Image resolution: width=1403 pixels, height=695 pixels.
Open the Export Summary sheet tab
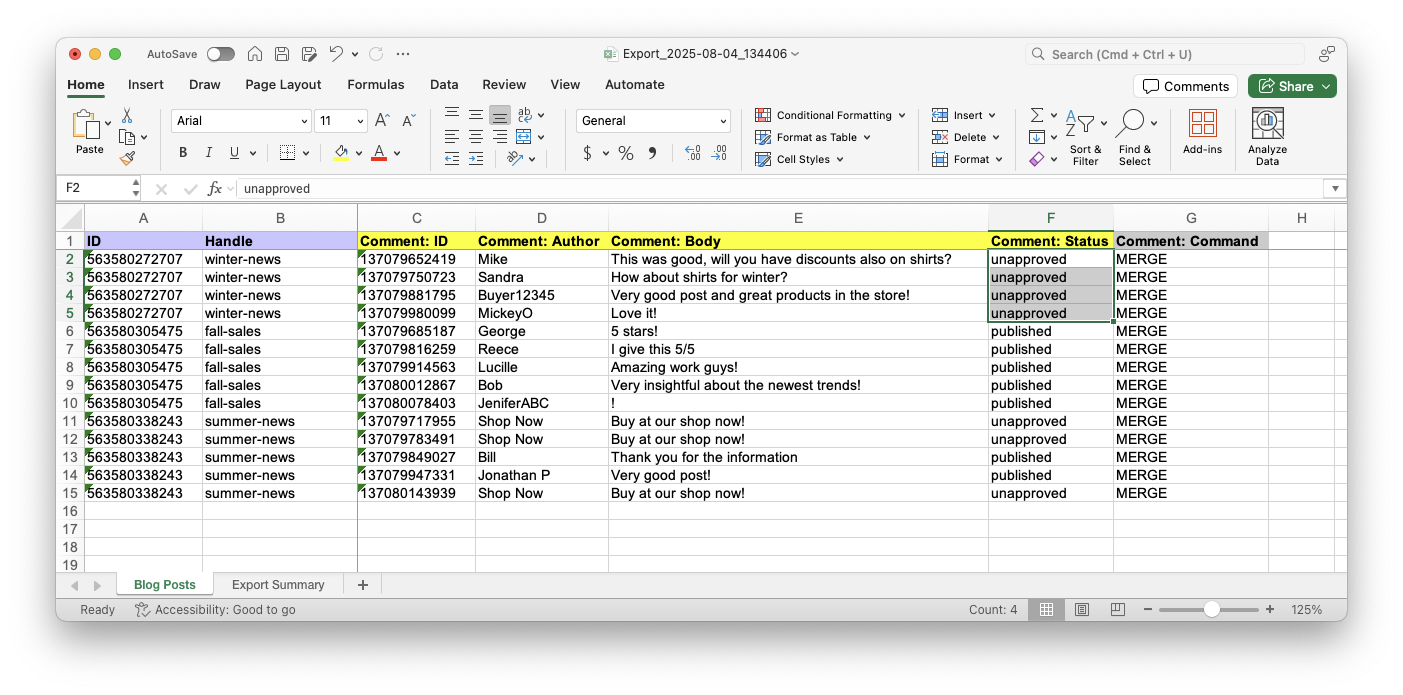point(278,585)
